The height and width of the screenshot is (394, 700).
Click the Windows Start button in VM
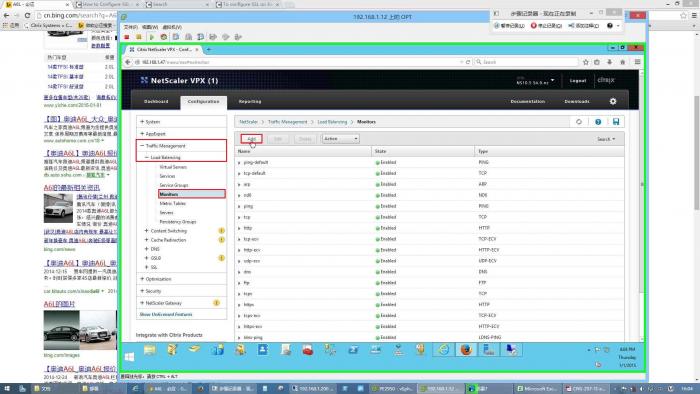129,357
